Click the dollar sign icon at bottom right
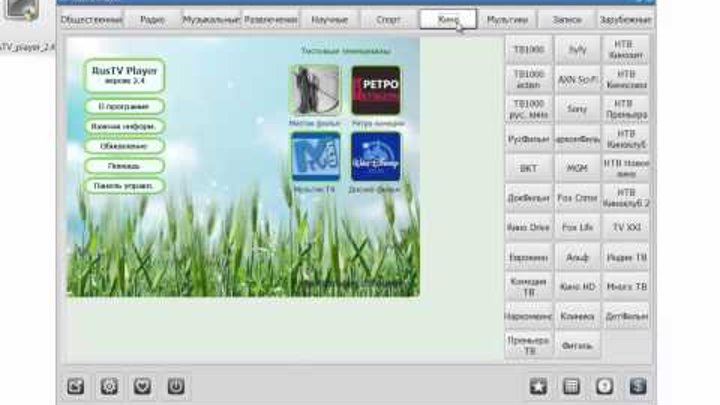Screen dimensions: 720x405 point(637,386)
